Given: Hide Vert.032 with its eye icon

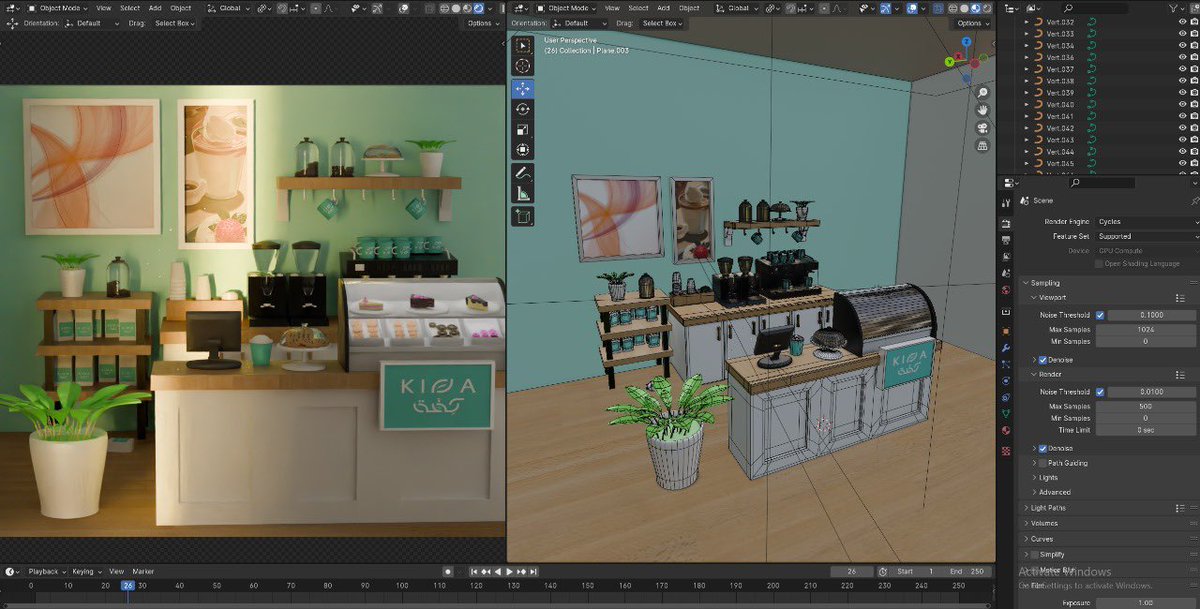Looking at the screenshot, I should click(1180, 22).
